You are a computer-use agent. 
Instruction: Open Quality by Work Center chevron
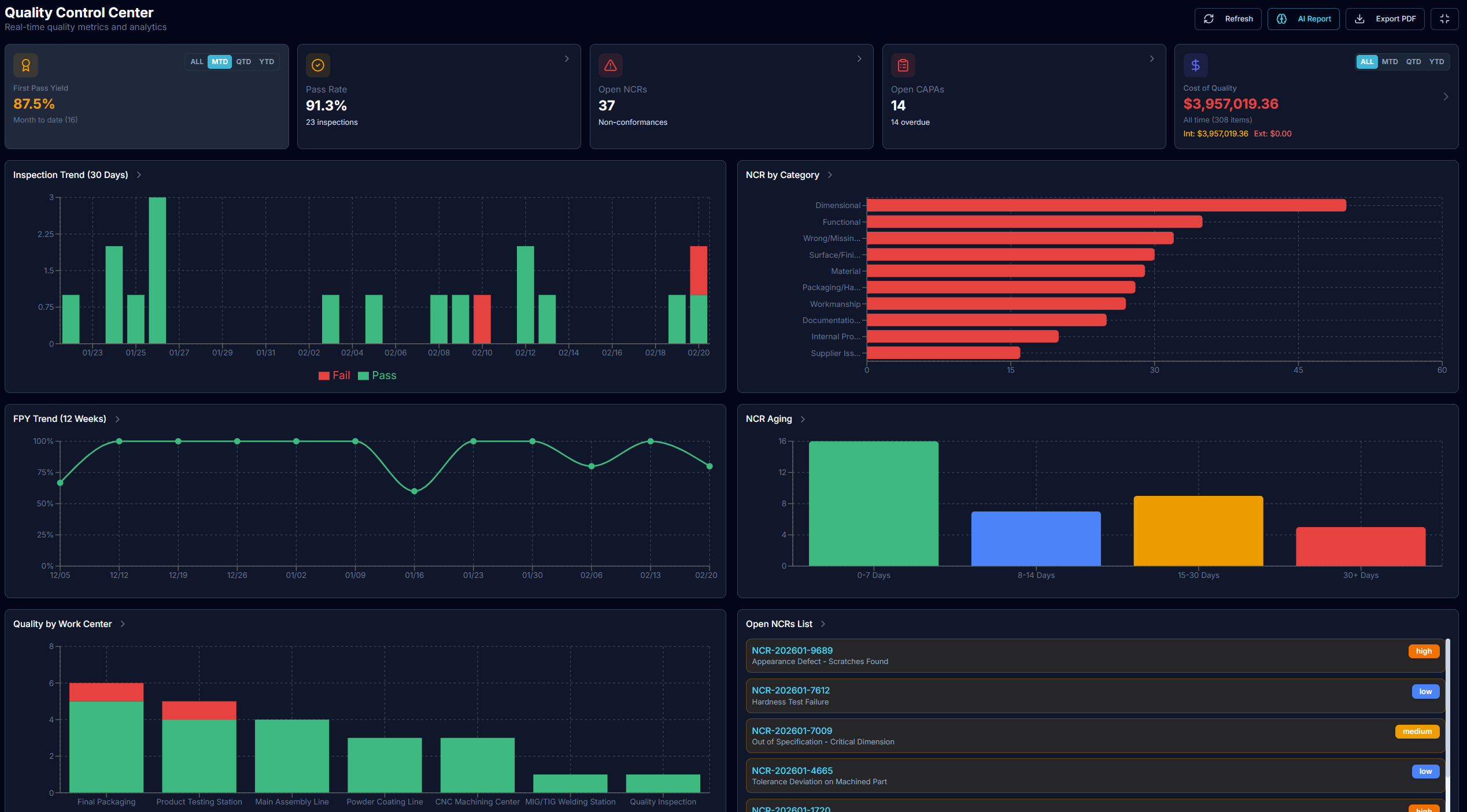tap(123, 624)
